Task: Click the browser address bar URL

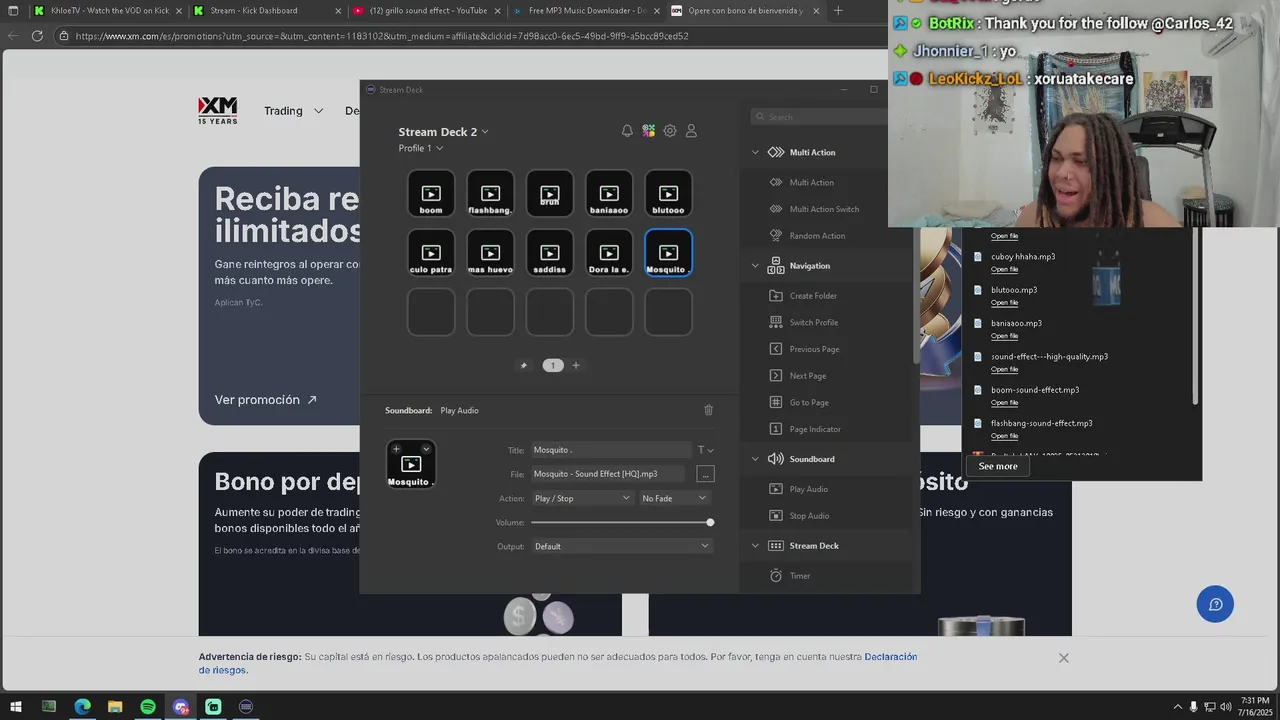Action: pyautogui.click(x=381, y=36)
